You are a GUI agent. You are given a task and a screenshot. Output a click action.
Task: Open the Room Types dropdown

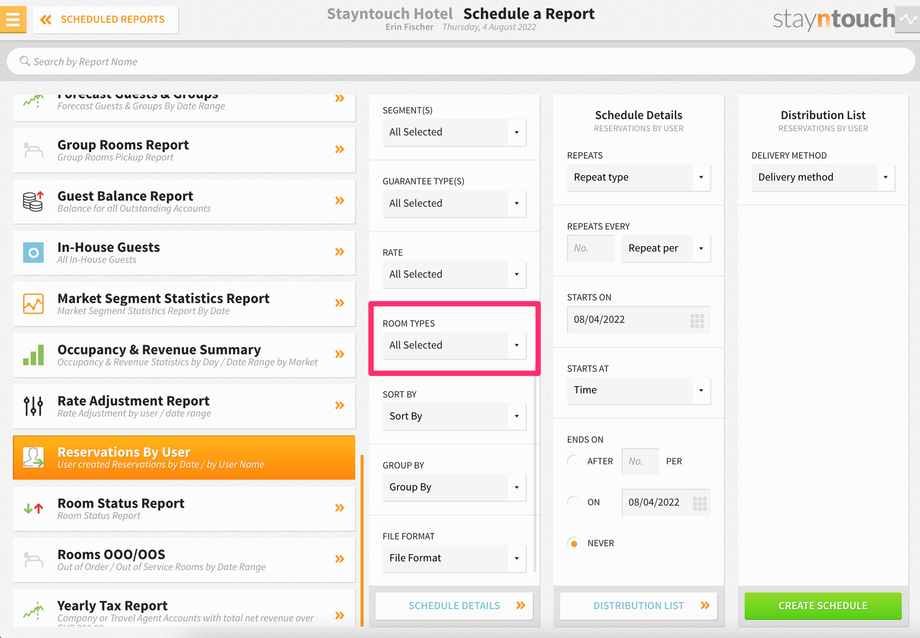pyautogui.click(x=454, y=345)
